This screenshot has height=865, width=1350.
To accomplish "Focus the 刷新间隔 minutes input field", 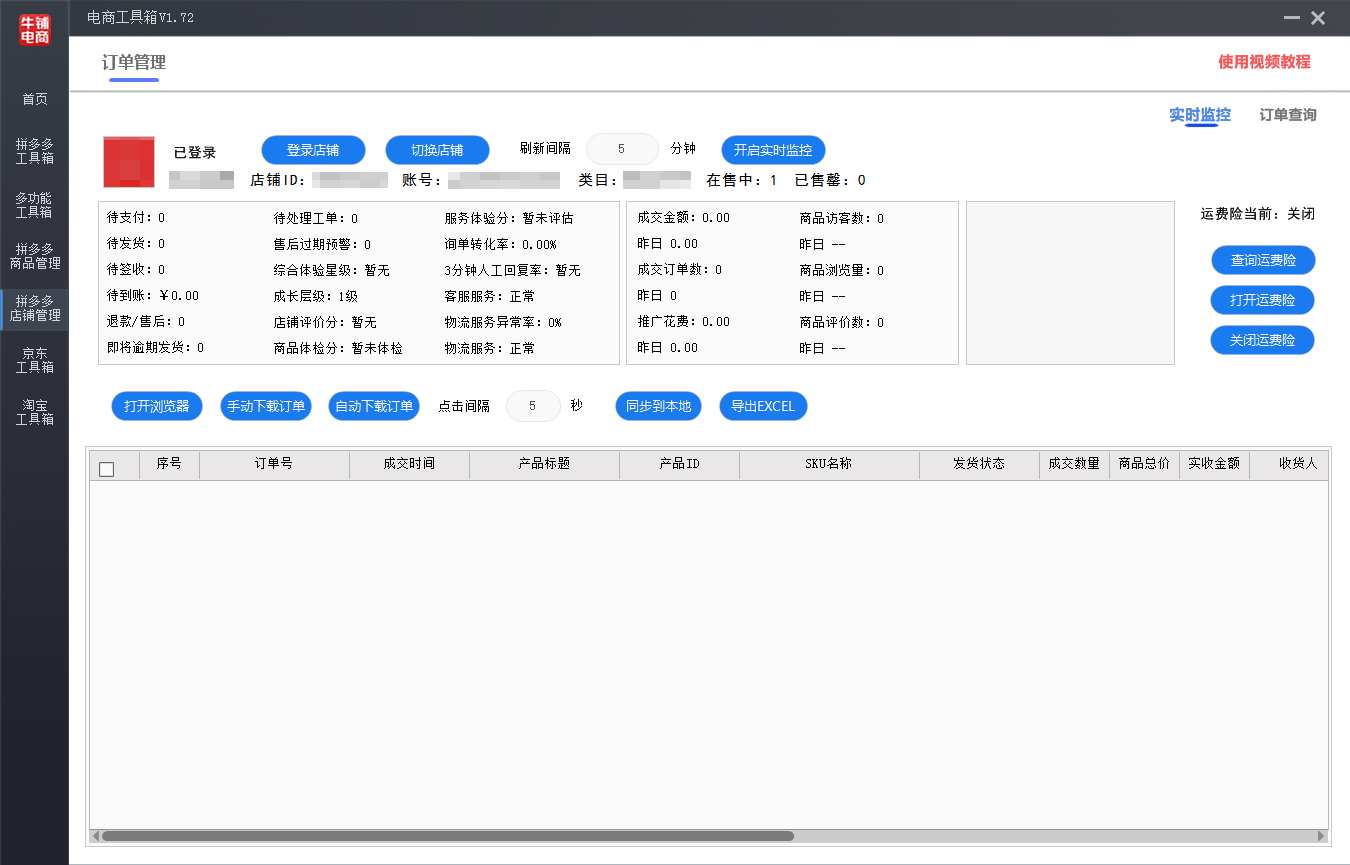I will (x=622, y=149).
